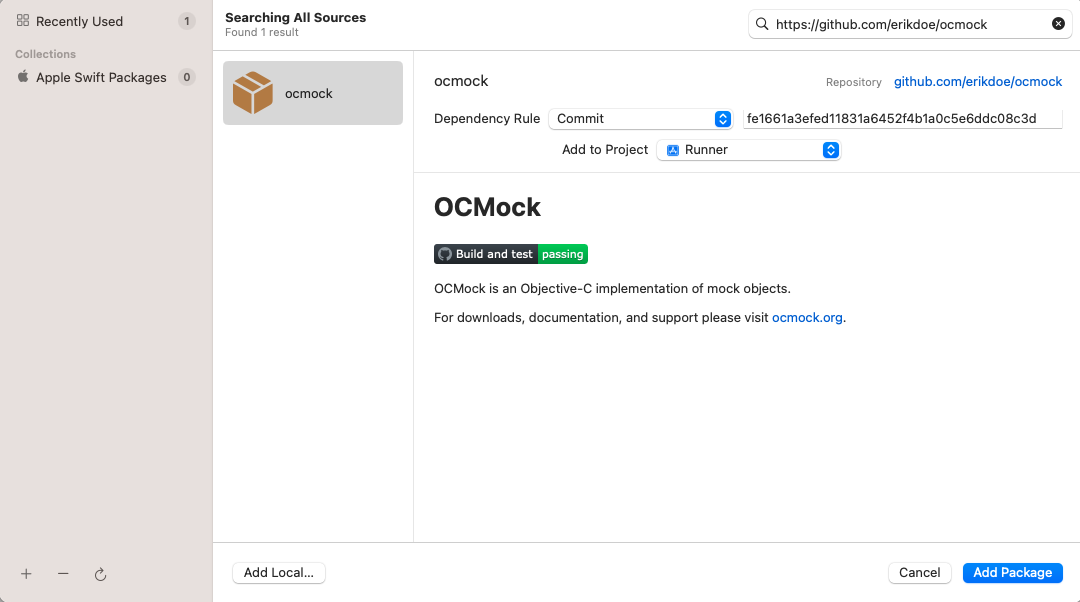This screenshot has height=602, width=1080.
Task: Open the Dependency Rule dropdown set to Commit
Action: 640,118
